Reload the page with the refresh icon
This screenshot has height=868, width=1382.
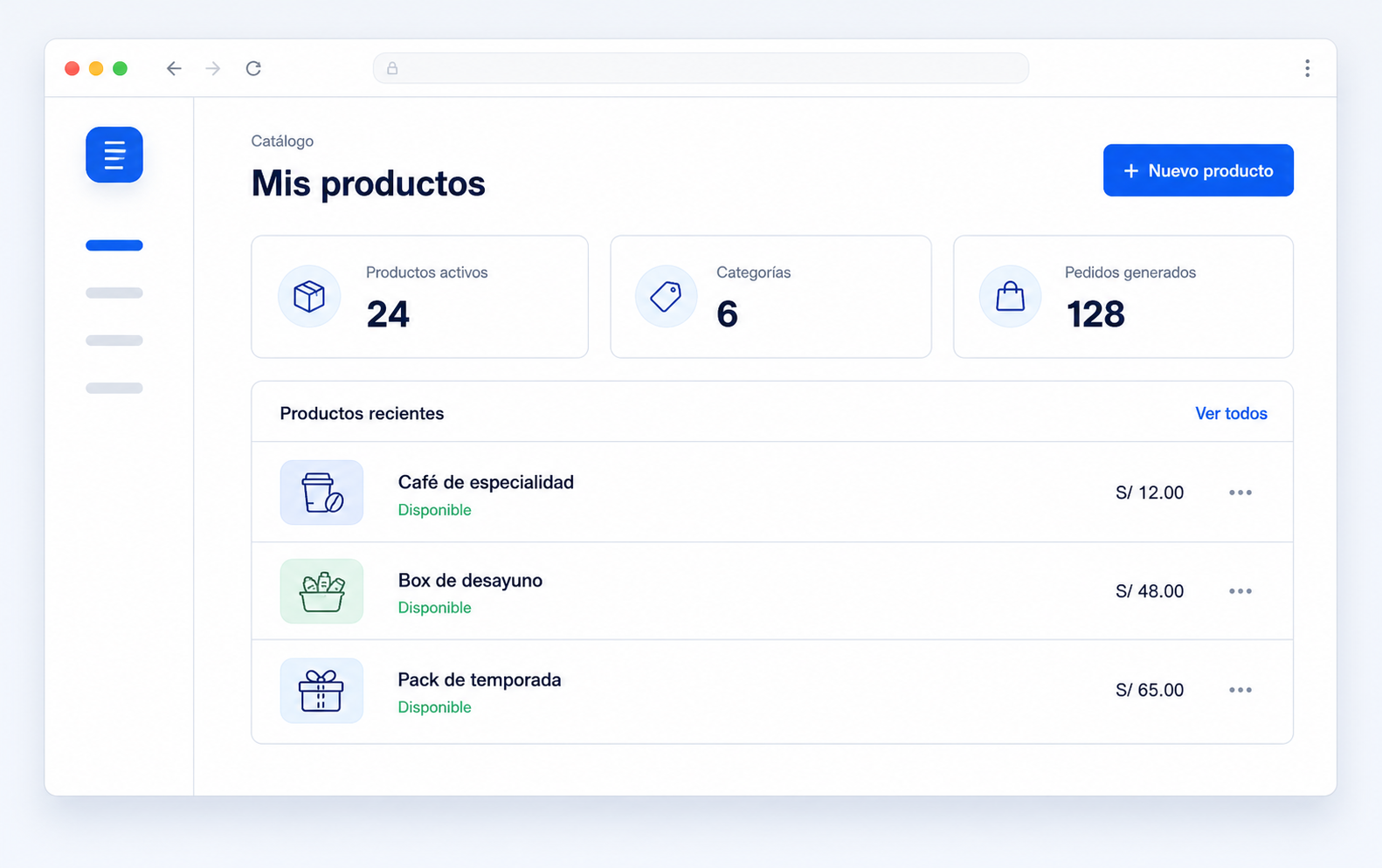253,68
